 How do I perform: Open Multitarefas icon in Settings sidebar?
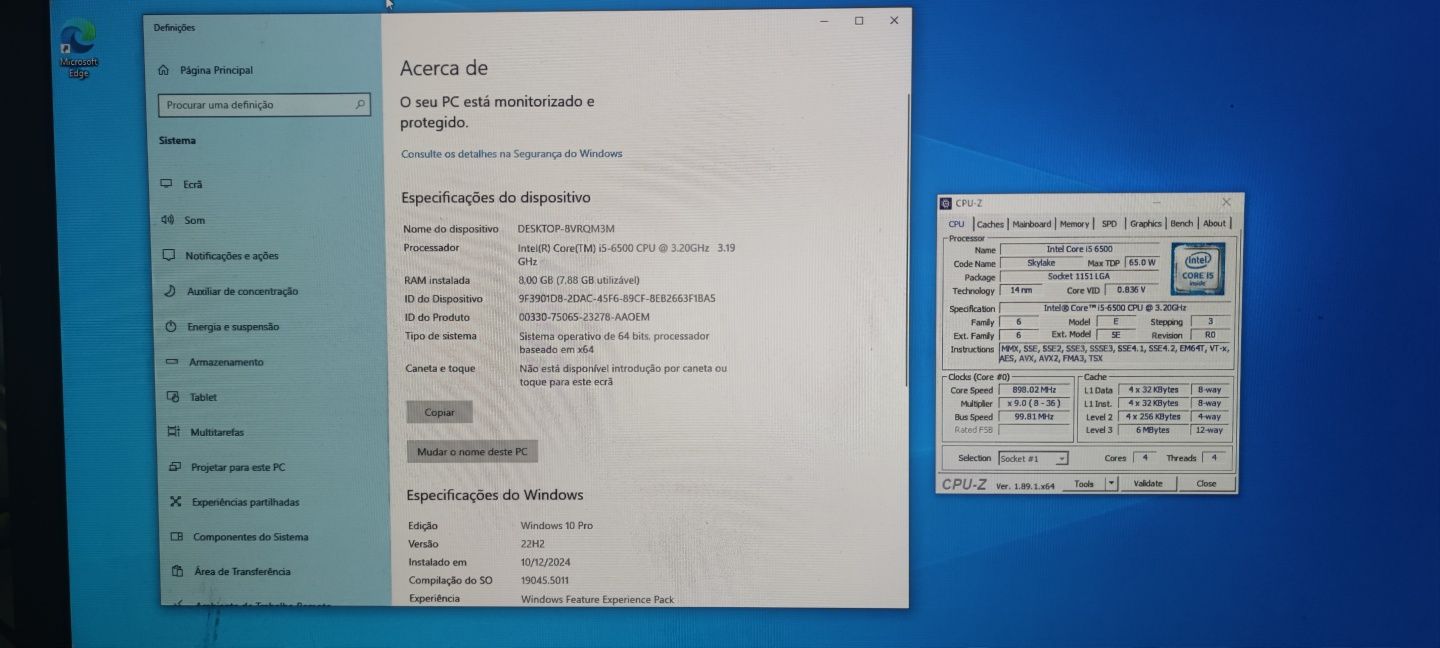pyautogui.click(x=174, y=432)
